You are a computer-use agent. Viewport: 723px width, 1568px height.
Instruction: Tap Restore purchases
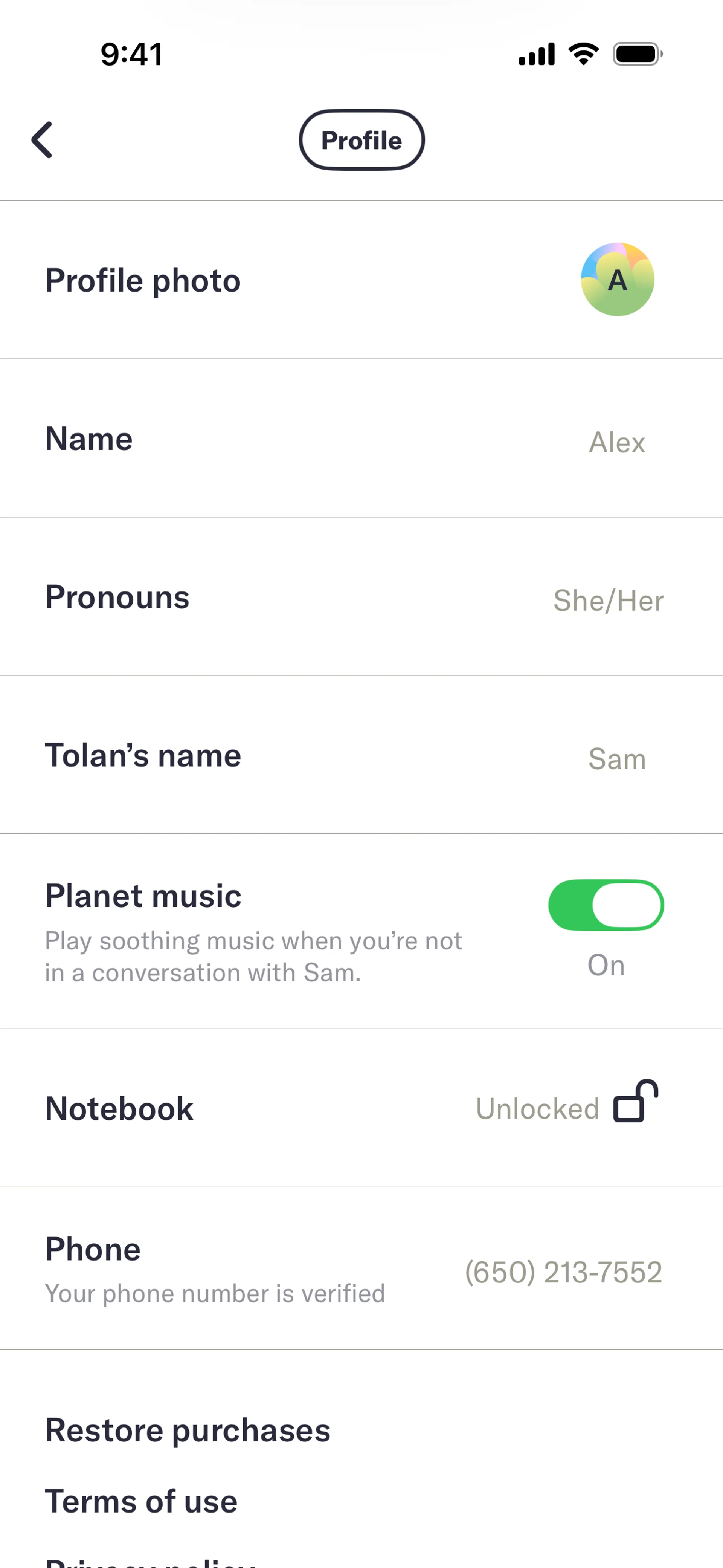(x=188, y=1430)
